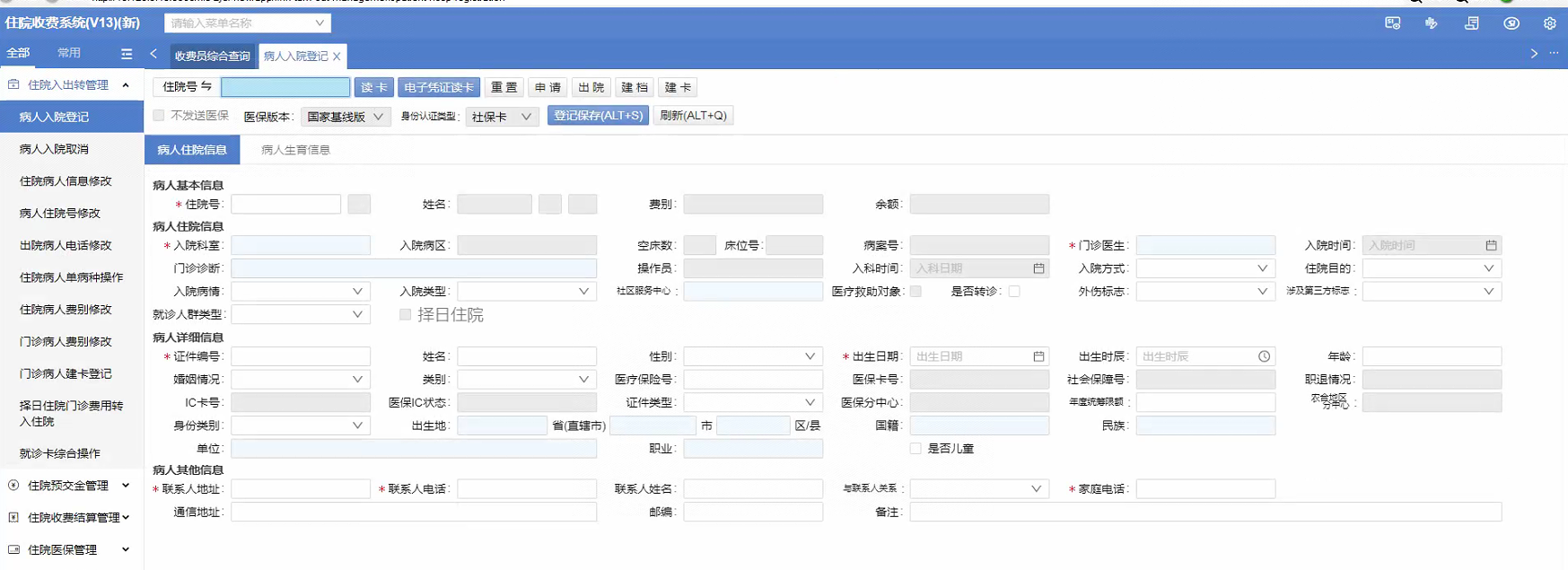Open 病人入院取消 in the sidebar
Image resolution: width=1568 pixels, height=570 pixels.
[54, 149]
